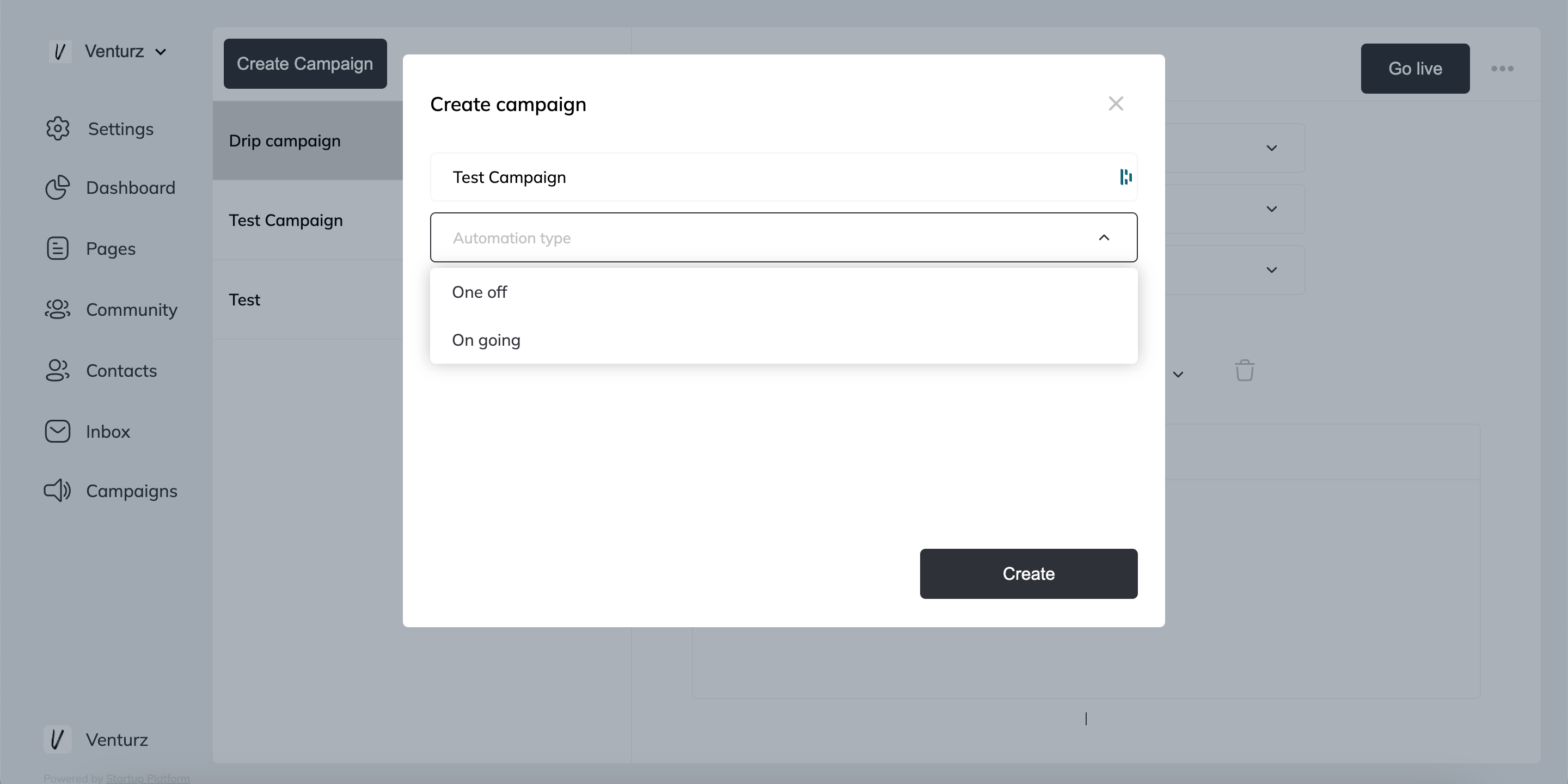1568x784 pixels.
Task: Expand the Venturz workspace dropdown
Action: click(x=161, y=51)
